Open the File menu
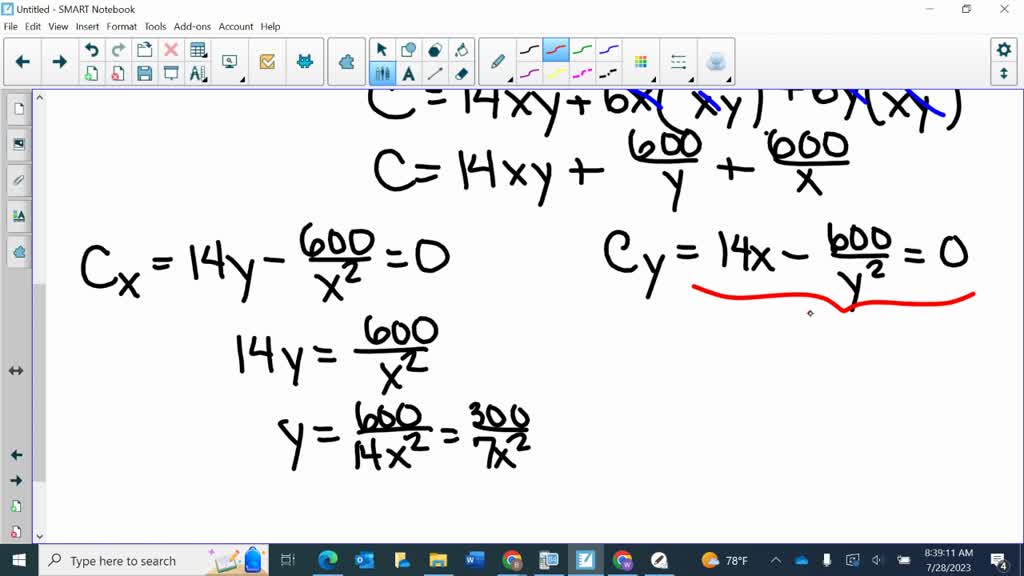 10,27
